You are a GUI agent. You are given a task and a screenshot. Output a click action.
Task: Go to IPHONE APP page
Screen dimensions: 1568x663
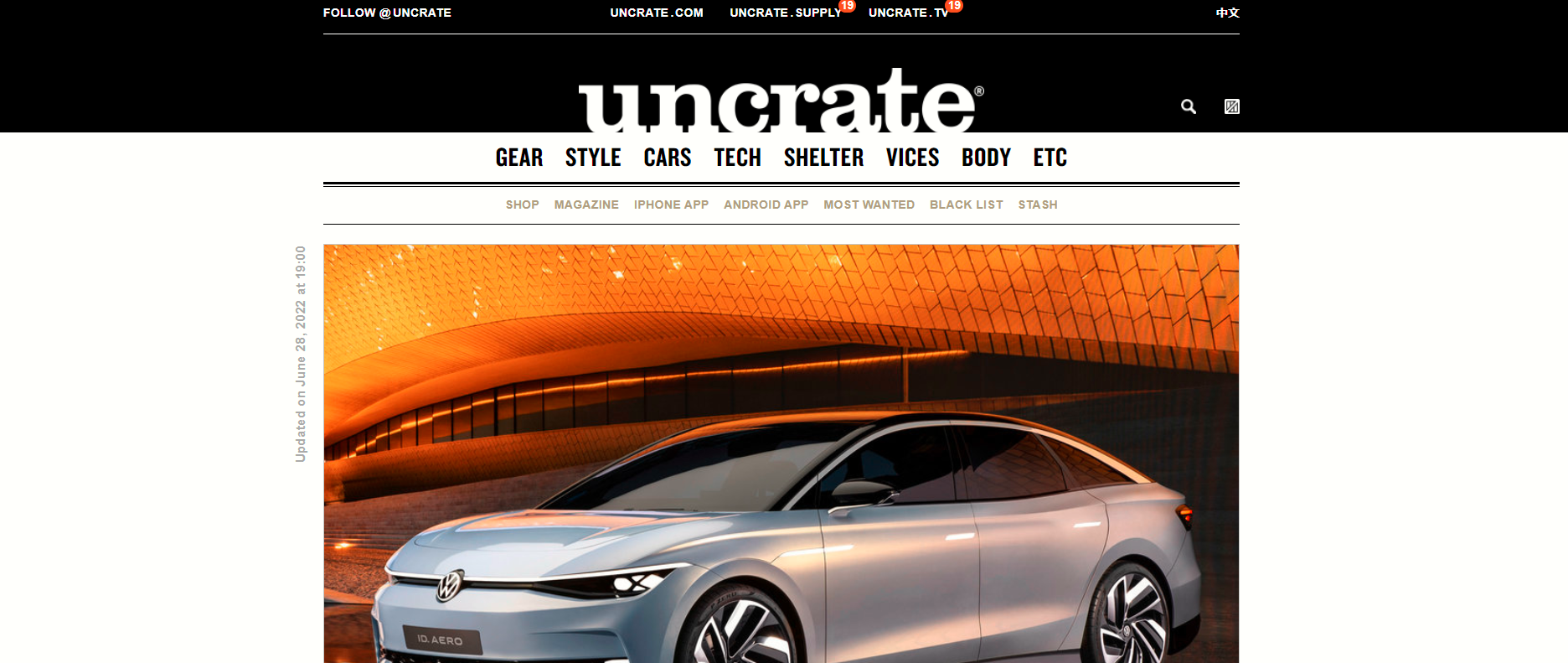pos(671,205)
